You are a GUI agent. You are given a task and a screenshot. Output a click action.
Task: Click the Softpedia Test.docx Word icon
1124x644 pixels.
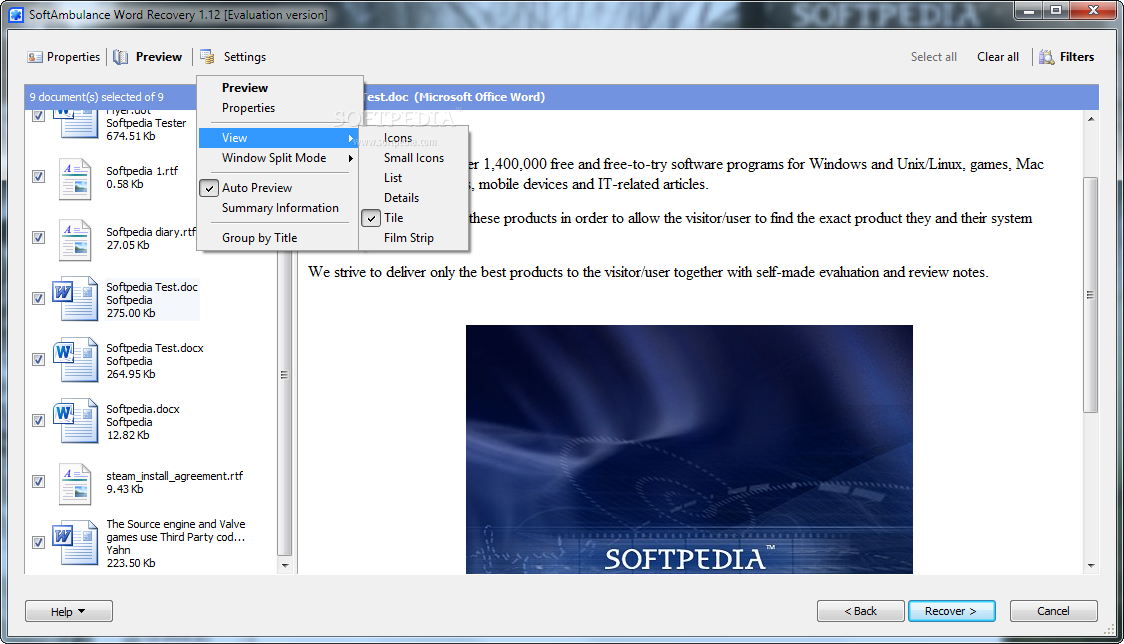click(75, 359)
